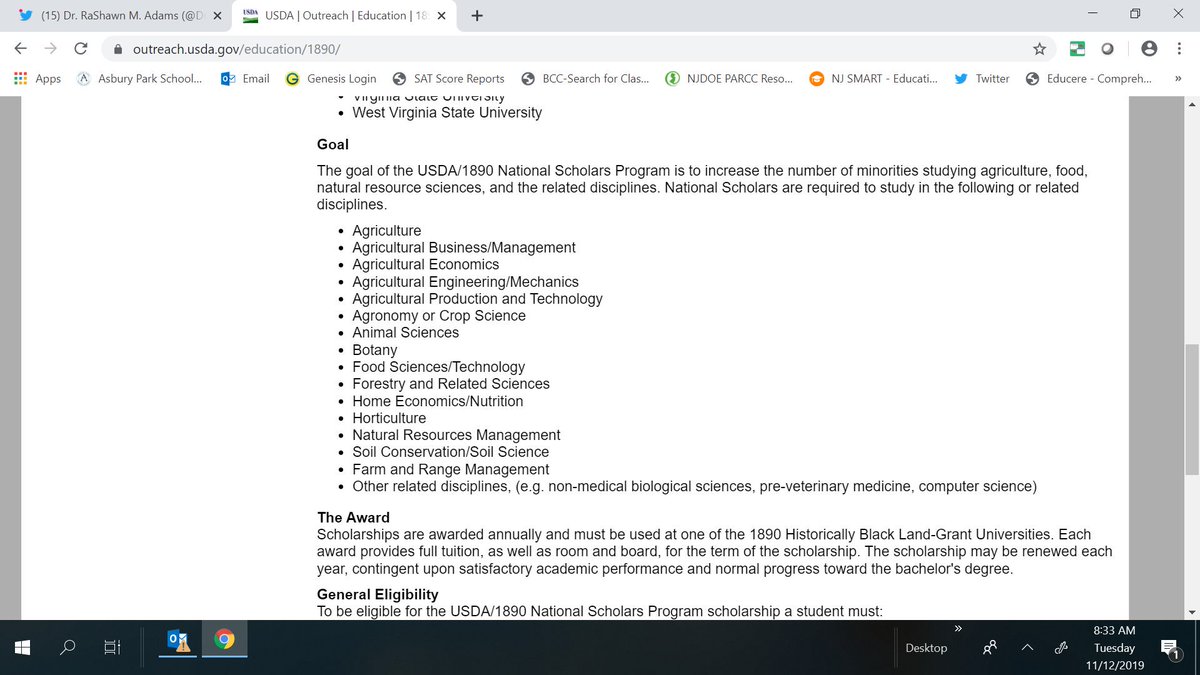1200x675 pixels.
Task: Click the Chrome taskbar icon
Action: [x=224, y=641]
